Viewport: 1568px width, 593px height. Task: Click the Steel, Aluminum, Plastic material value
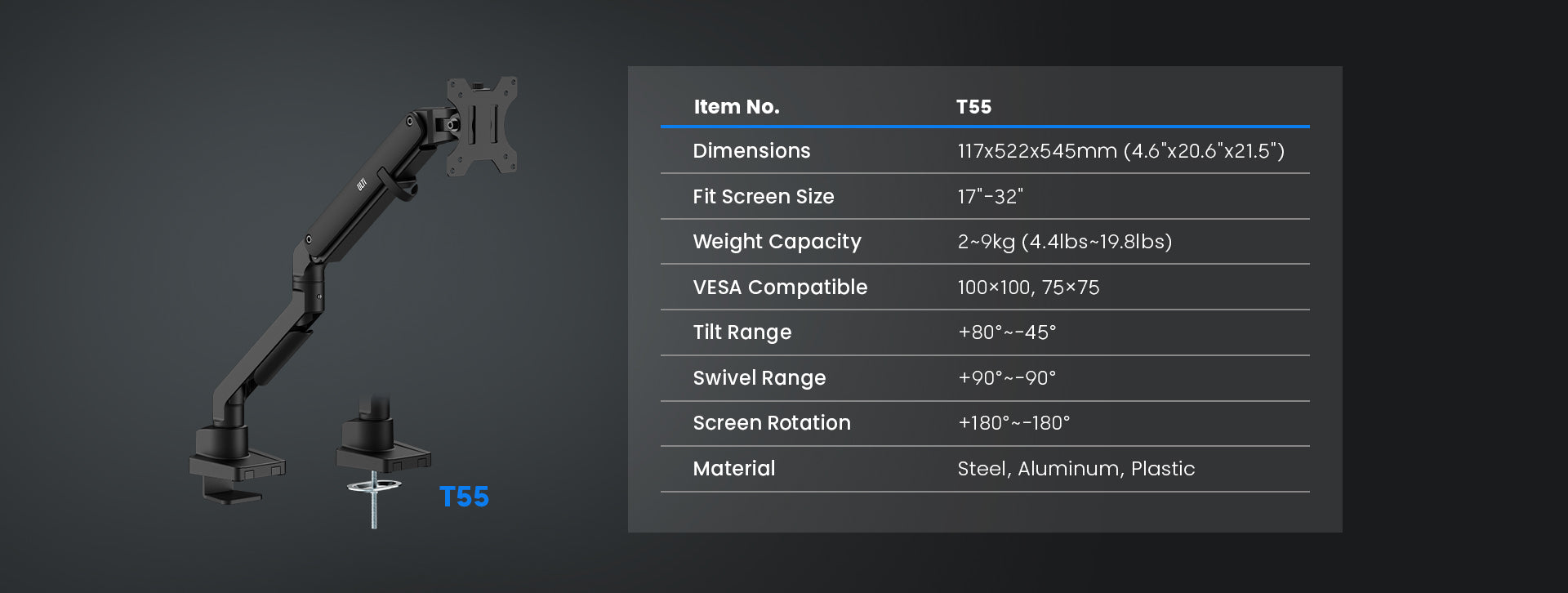pos(1076,469)
